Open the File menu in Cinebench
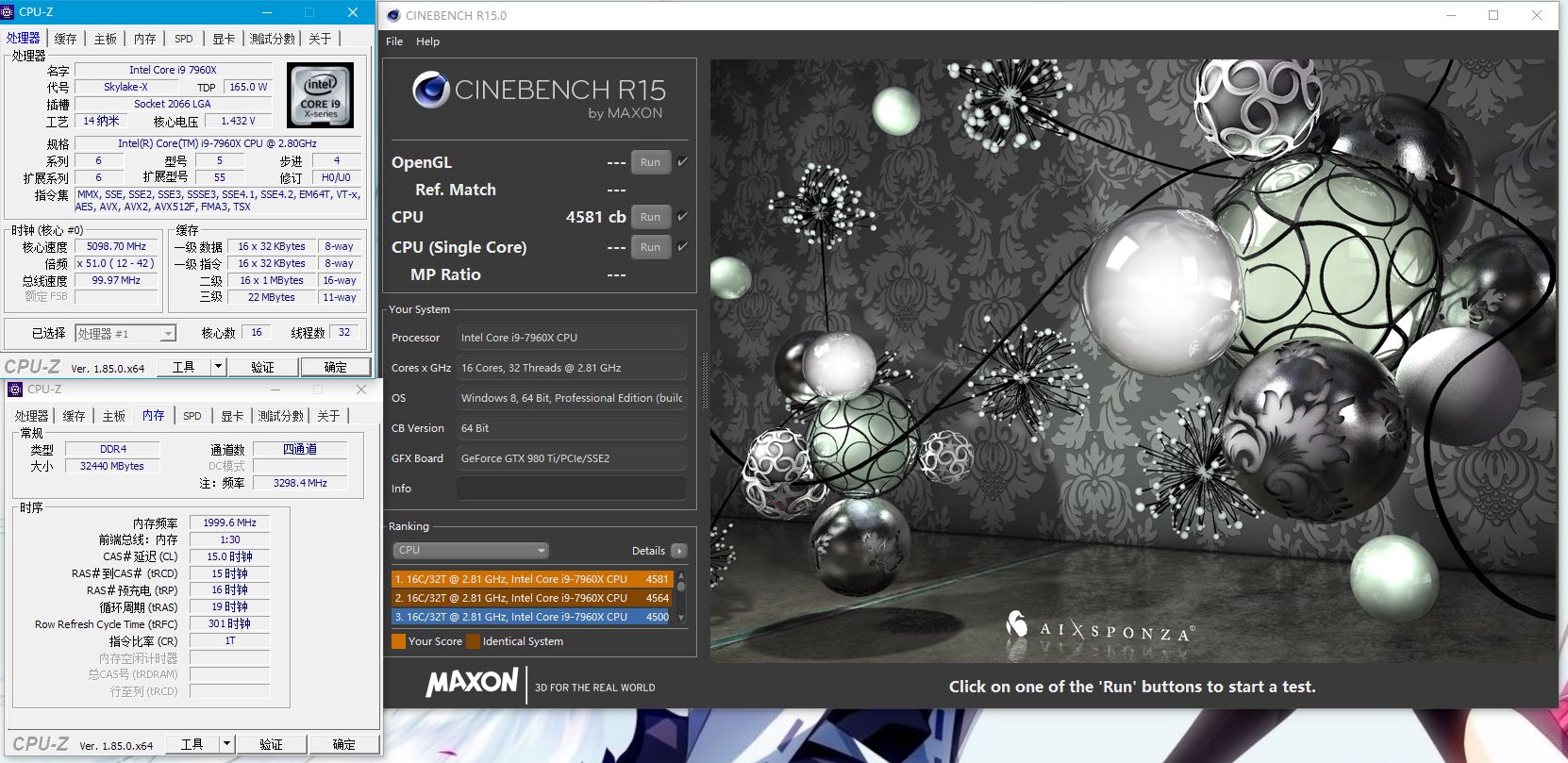Screen dimensions: 1568x763 click(x=394, y=41)
